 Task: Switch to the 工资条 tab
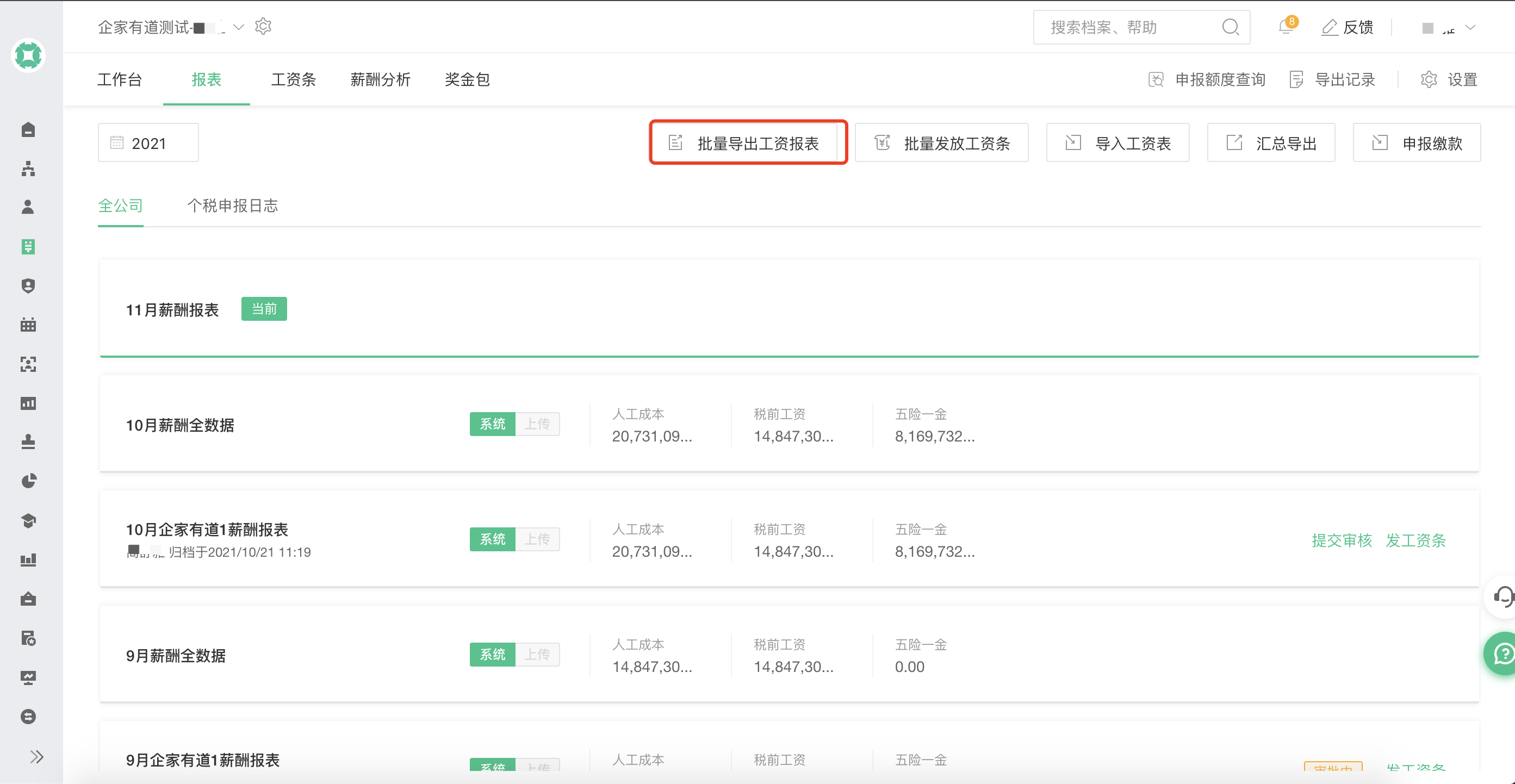(x=294, y=79)
